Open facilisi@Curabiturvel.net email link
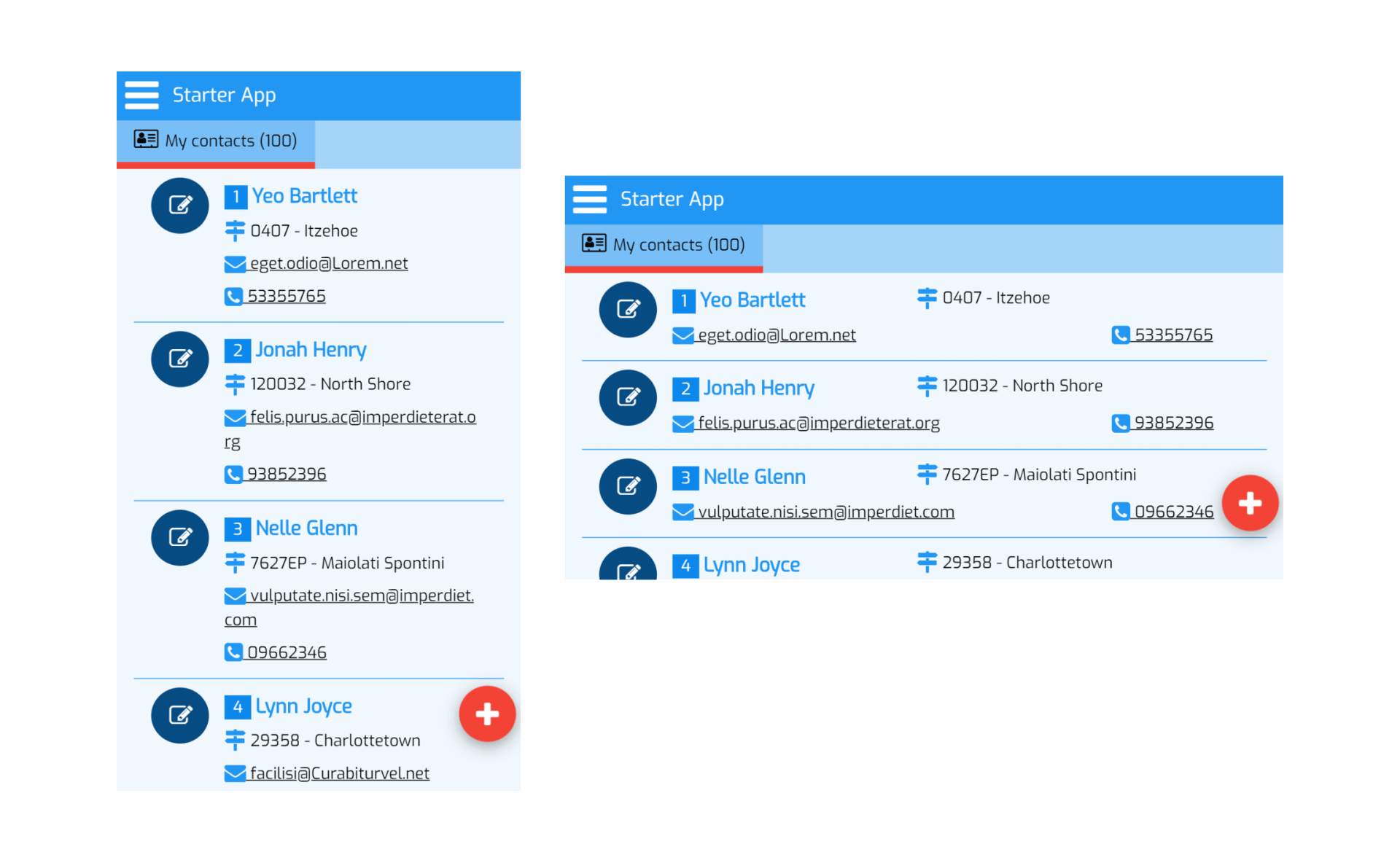1400x863 pixels. coord(327,773)
